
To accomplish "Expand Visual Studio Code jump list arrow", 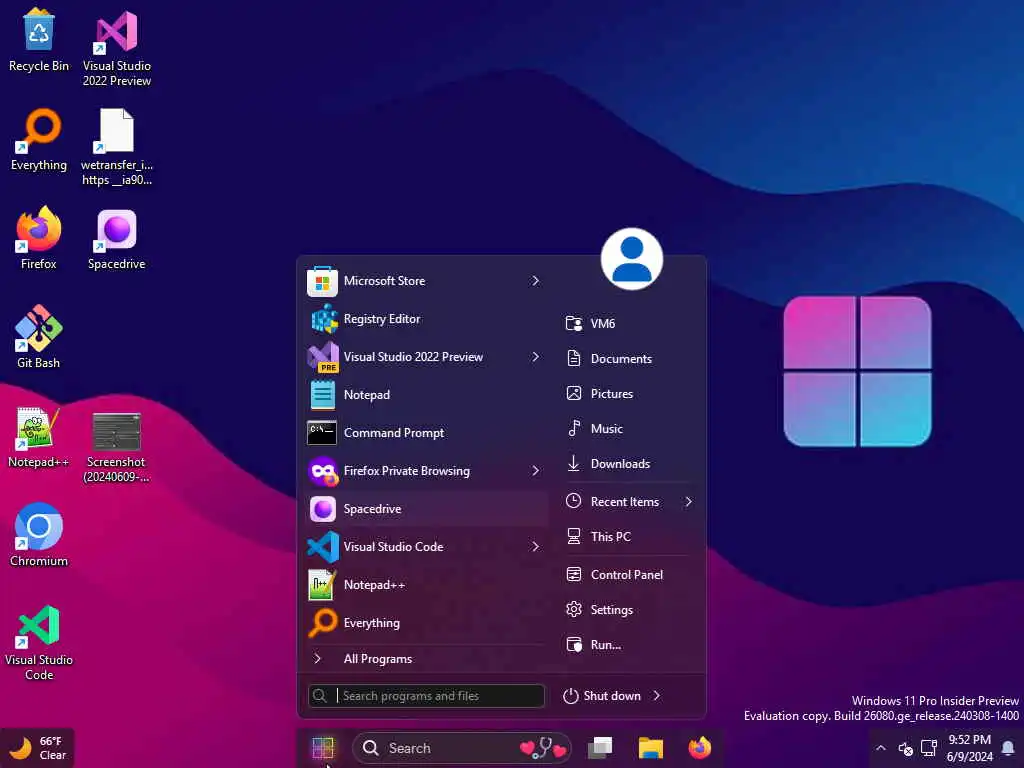I will tap(536, 547).
